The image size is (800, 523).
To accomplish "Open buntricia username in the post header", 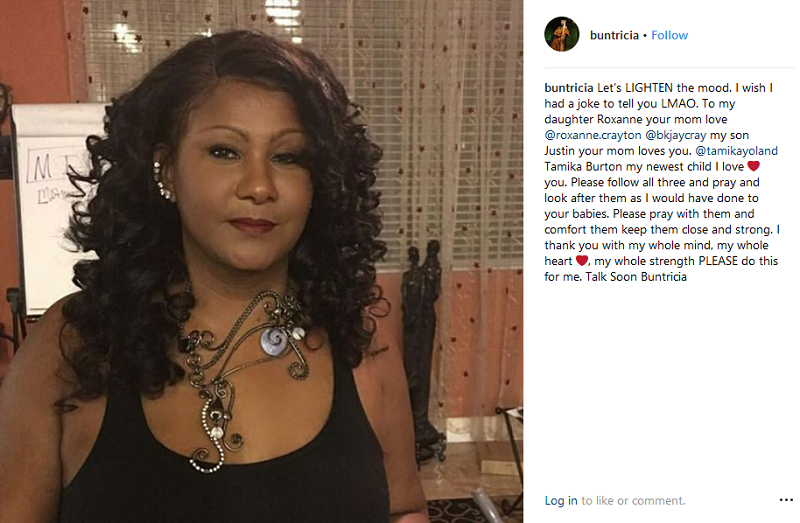I will 614,35.
